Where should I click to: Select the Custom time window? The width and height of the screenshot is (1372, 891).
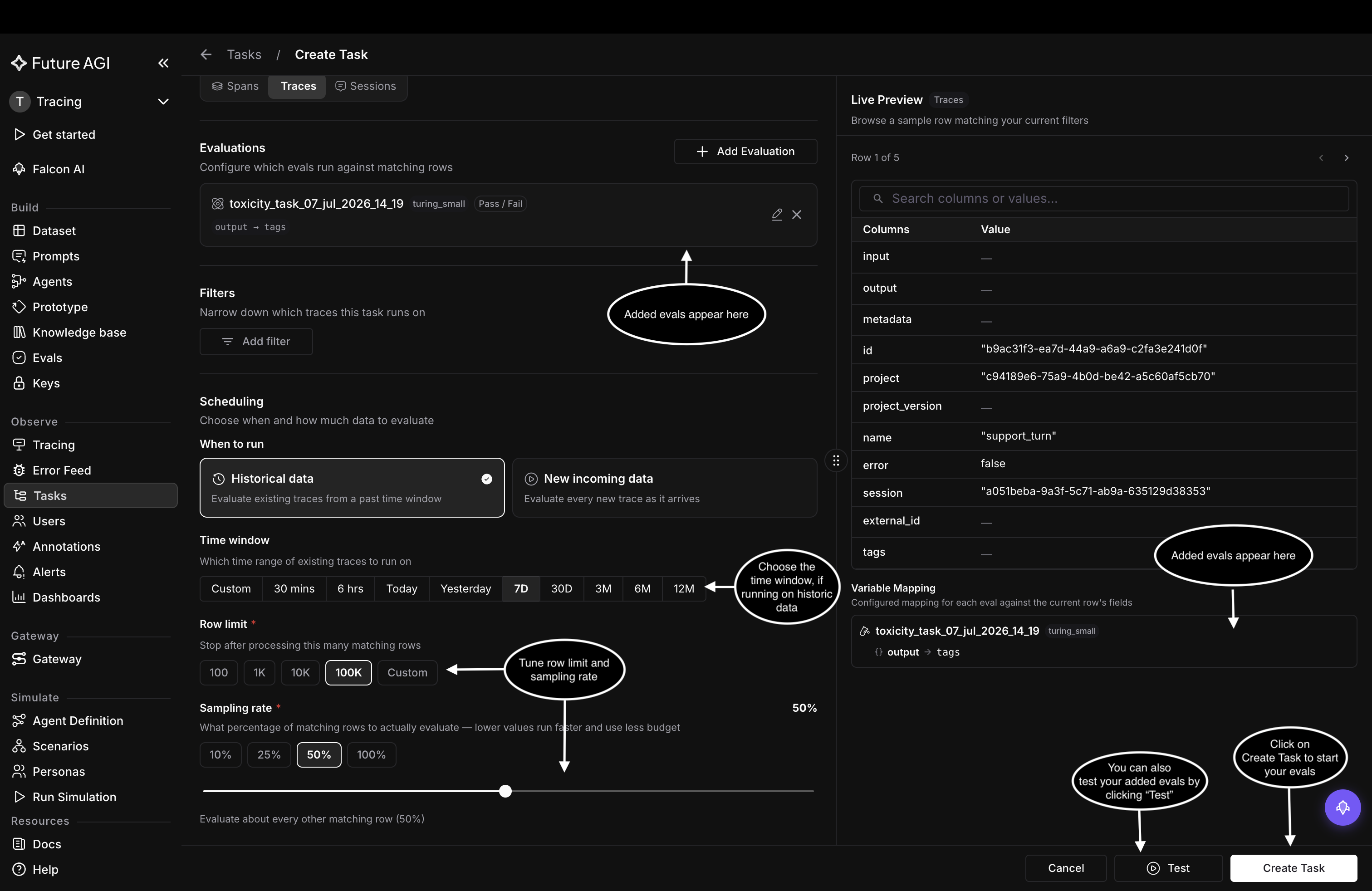[x=230, y=588]
